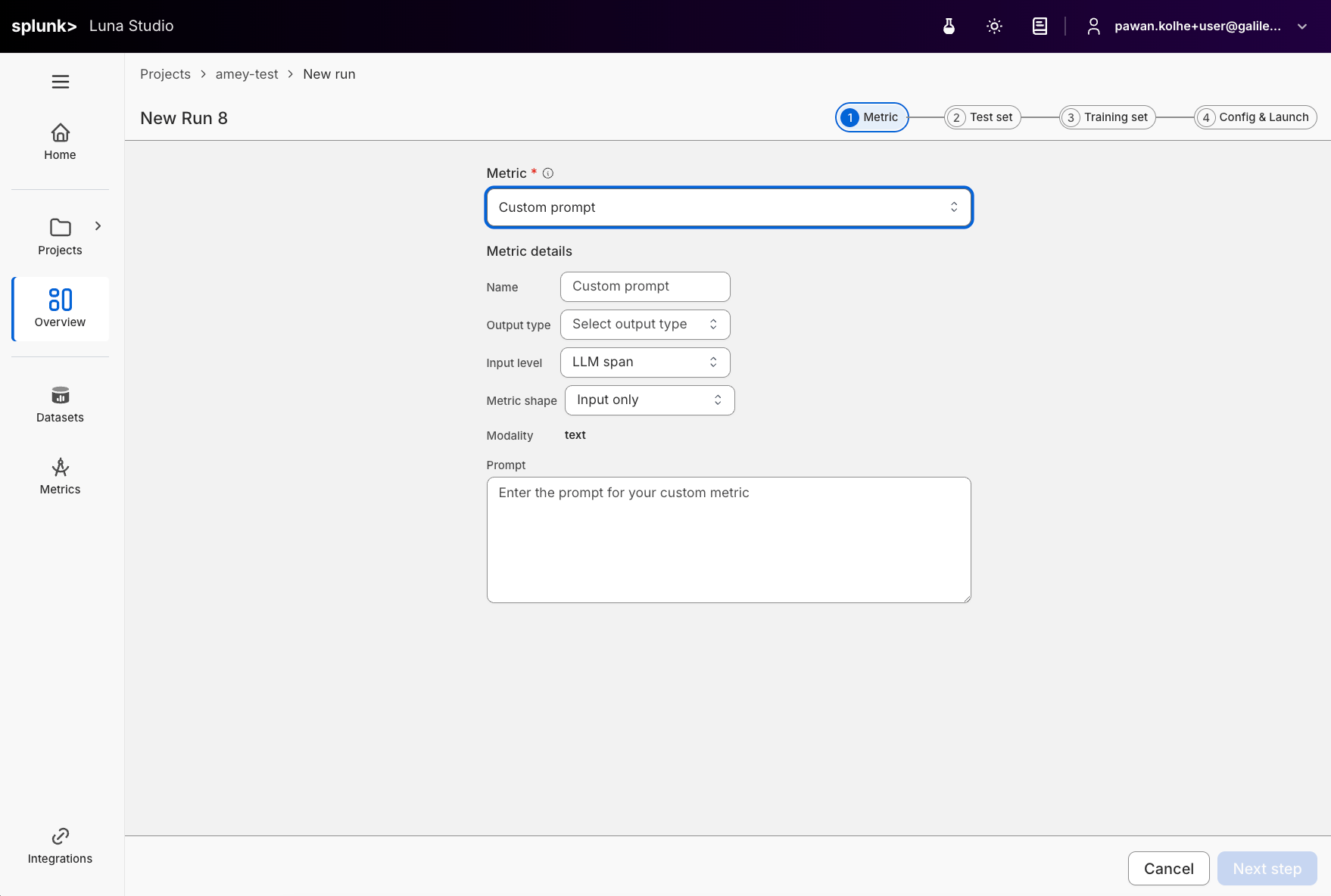Click amey-test breadcrumb link
The image size is (1331, 896).
[x=247, y=74]
